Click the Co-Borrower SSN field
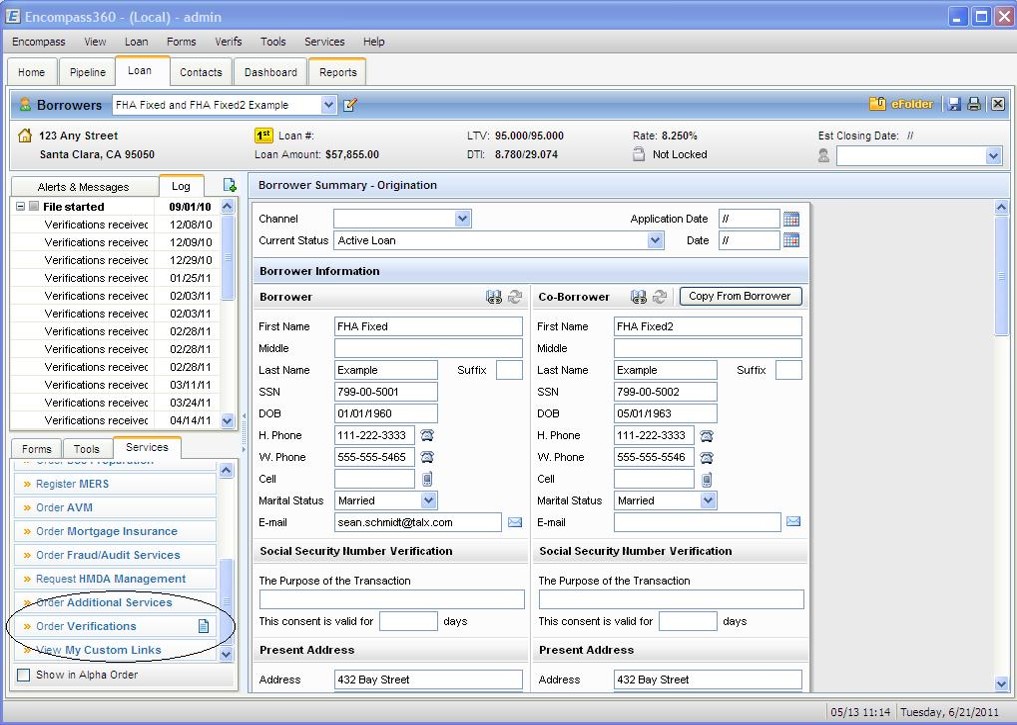The width and height of the screenshot is (1017, 725). (665, 392)
